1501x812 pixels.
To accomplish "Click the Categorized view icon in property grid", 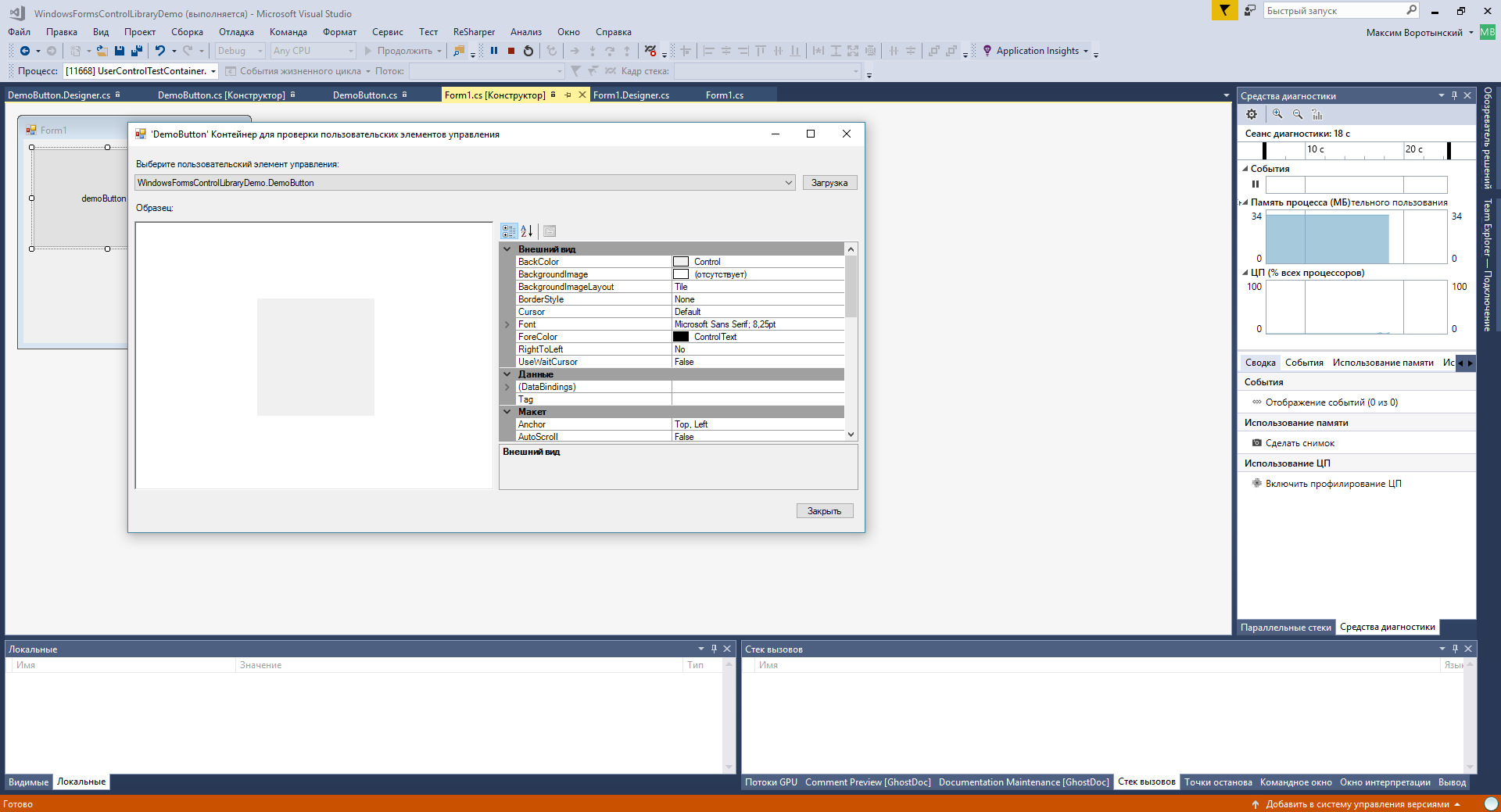I will [x=509, y=231].
